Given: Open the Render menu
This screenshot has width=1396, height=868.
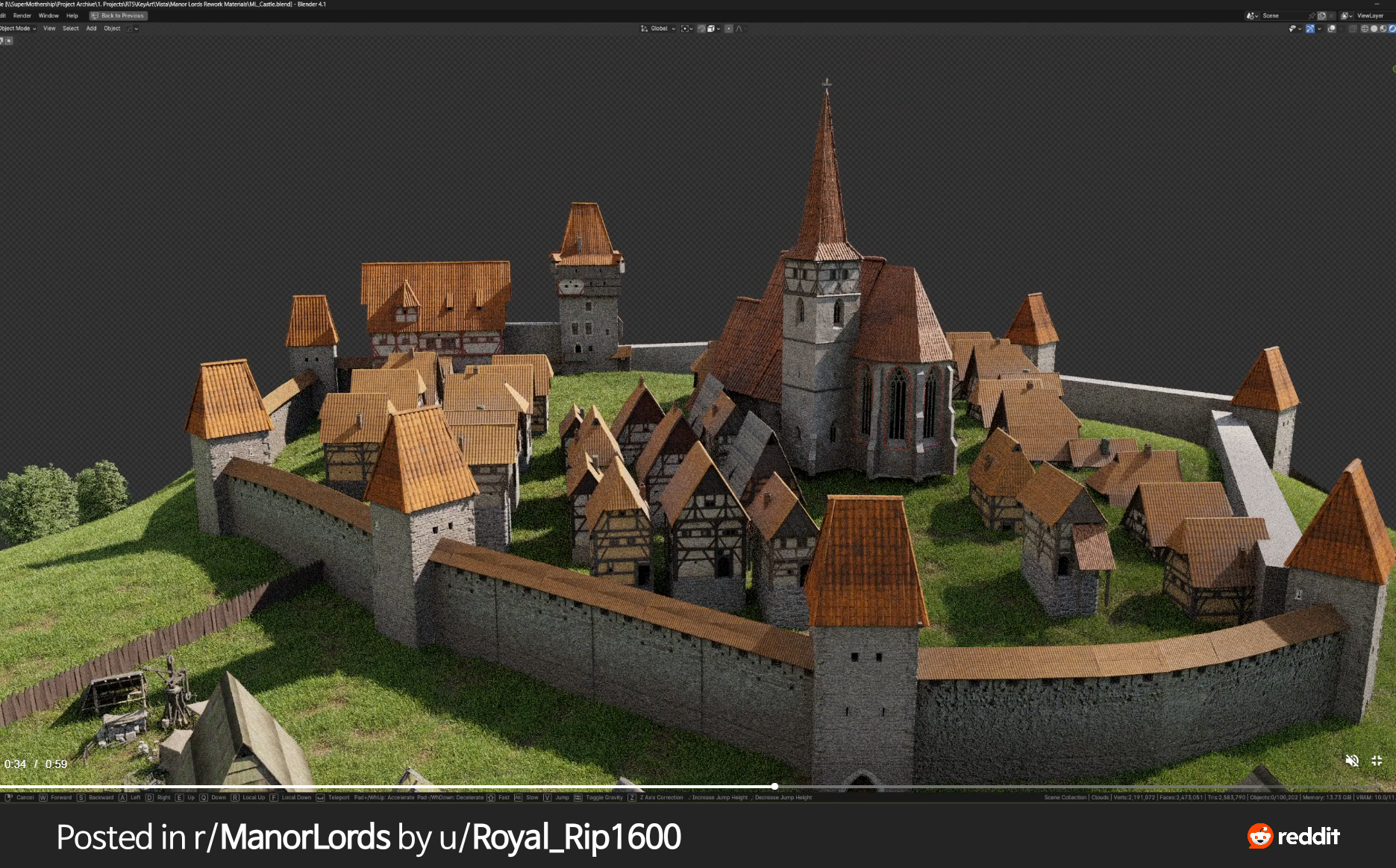Looking at the screenshot, I should pyautogui.click(x=22, y=16).
